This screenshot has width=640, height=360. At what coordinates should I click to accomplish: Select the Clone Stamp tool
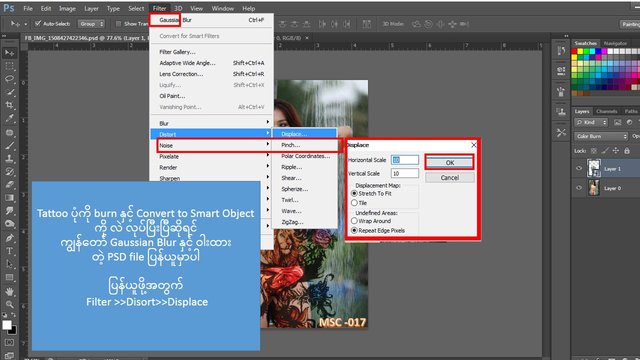(x=9, y=159)
